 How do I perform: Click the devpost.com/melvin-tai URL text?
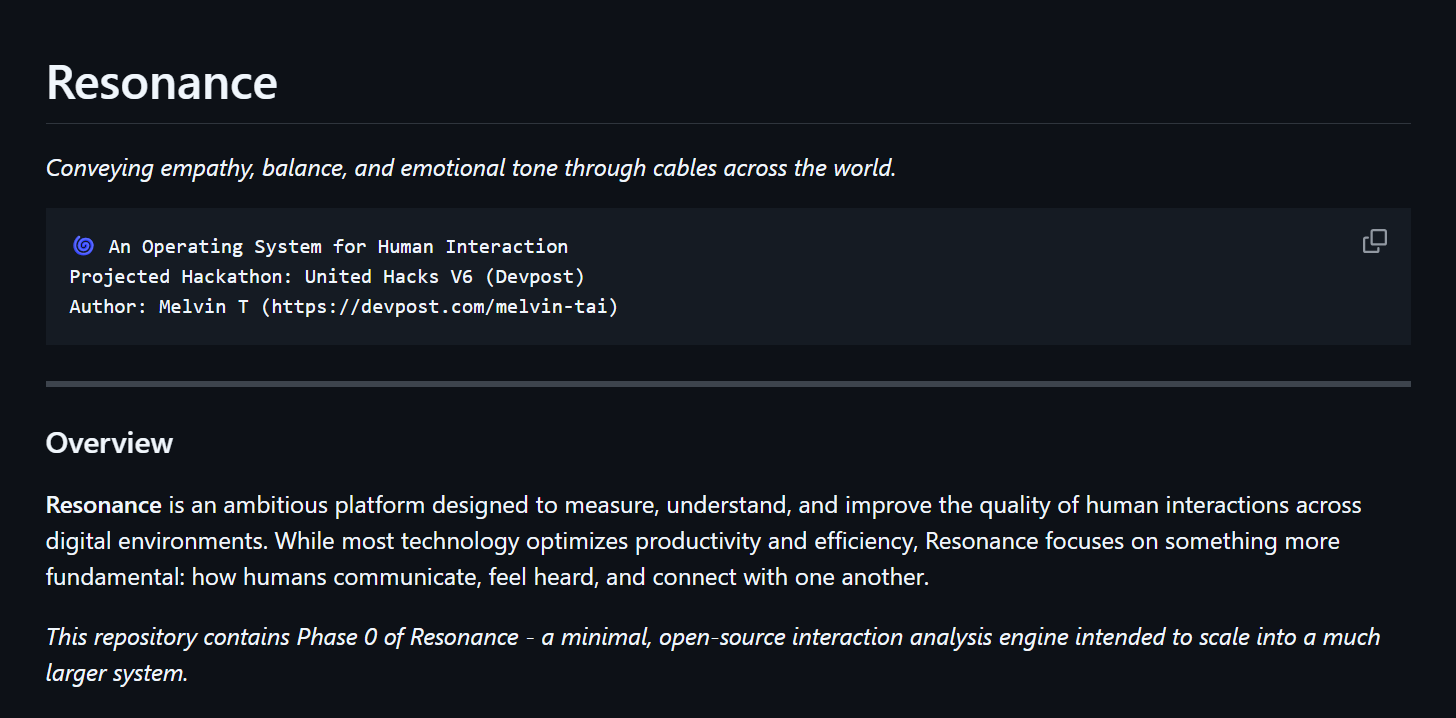click(440, 306)
